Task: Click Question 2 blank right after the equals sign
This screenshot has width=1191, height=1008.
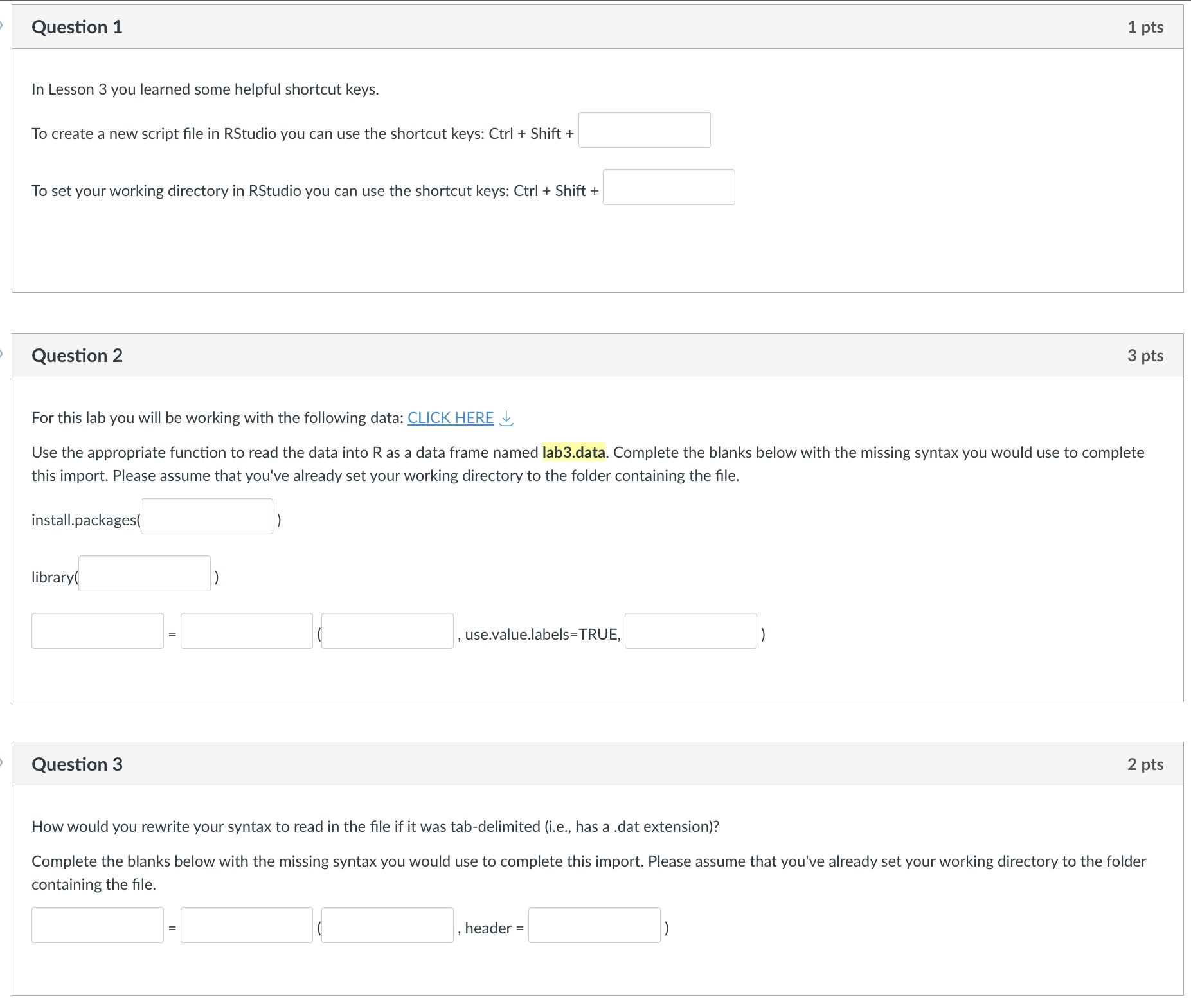Action: click(247, 631)
